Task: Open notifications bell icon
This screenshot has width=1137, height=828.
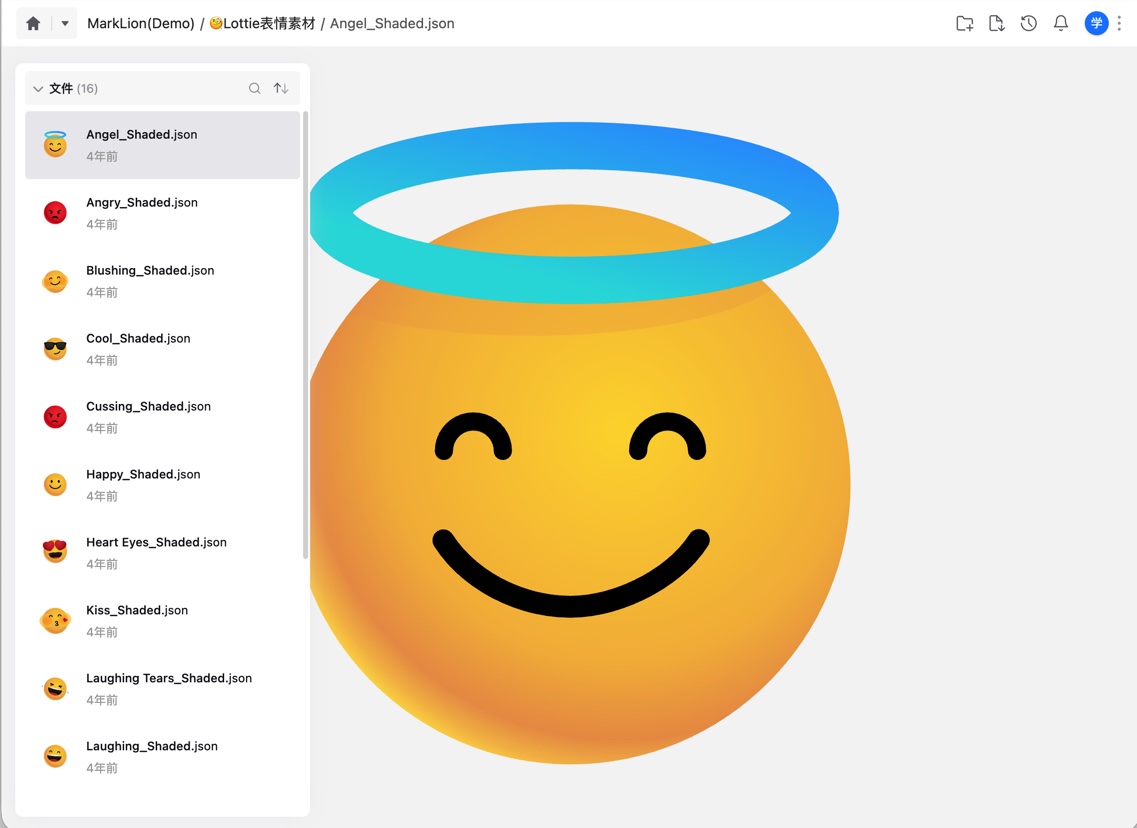Action: tap(1061, 23)
